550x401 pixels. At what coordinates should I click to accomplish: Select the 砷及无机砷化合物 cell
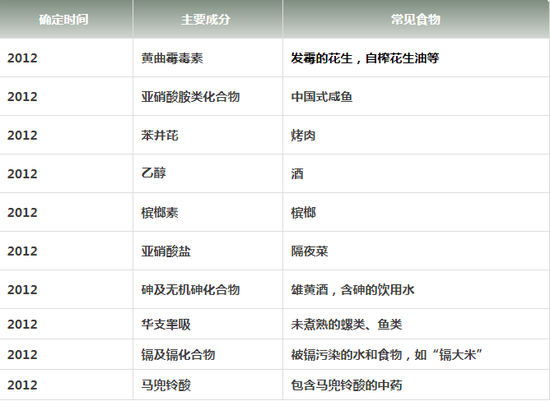[x=207, y=289]
